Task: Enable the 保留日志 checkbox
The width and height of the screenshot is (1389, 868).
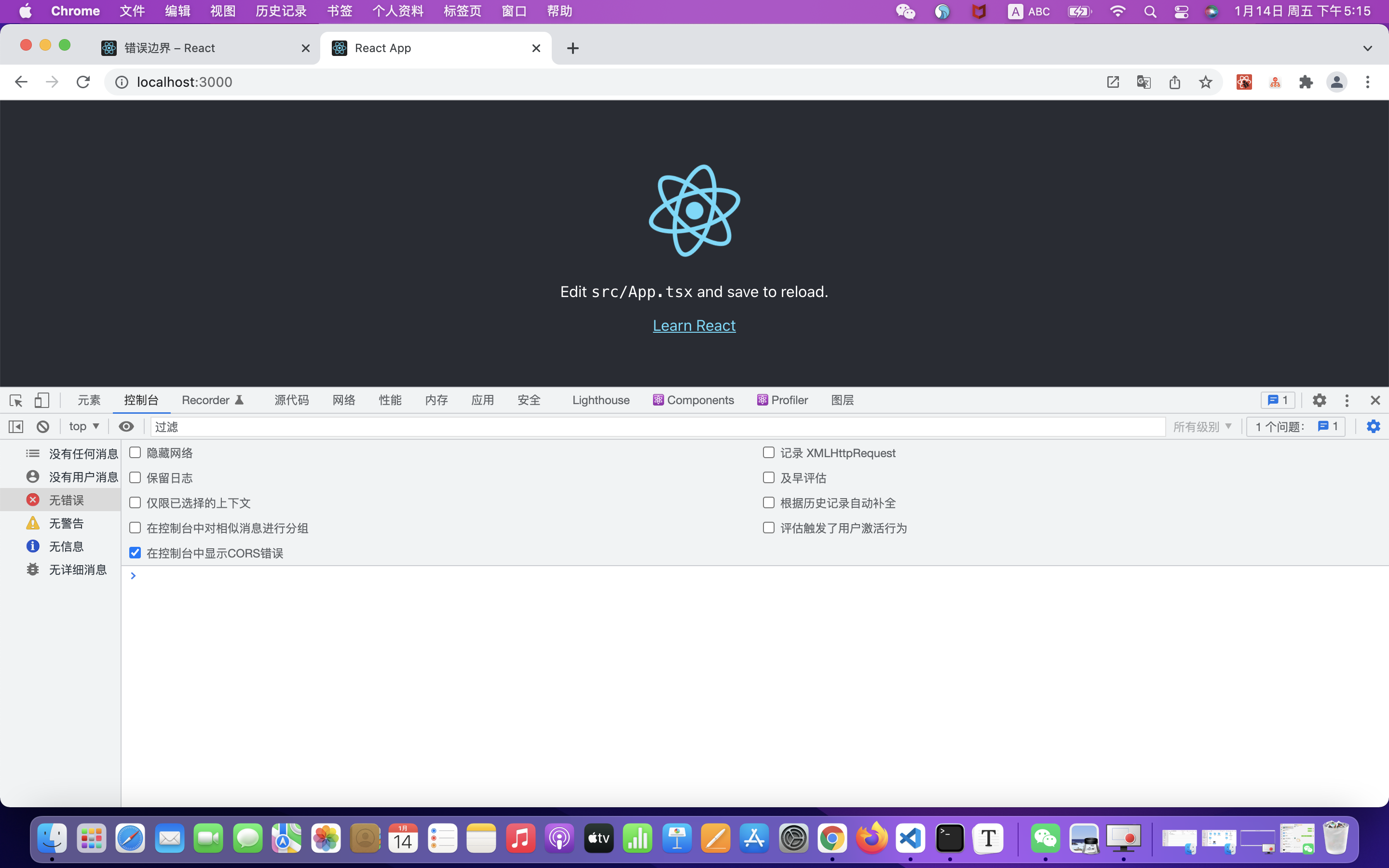Action: [x=135, y=477]
